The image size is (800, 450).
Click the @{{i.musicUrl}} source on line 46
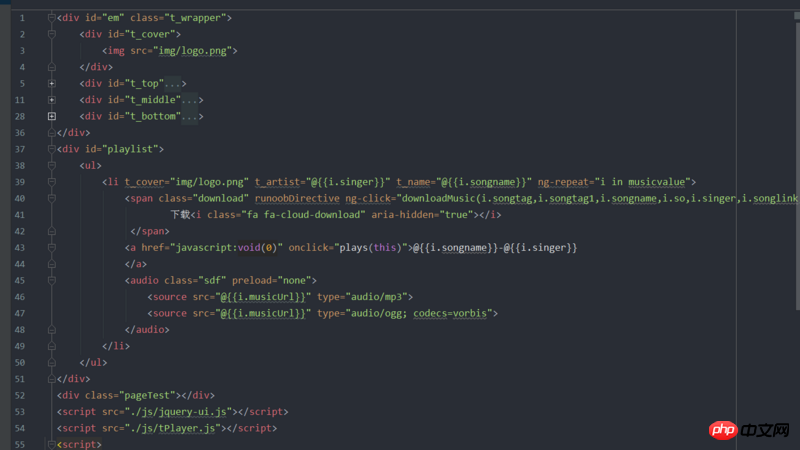pyautogui.click(x=263, y=296)
